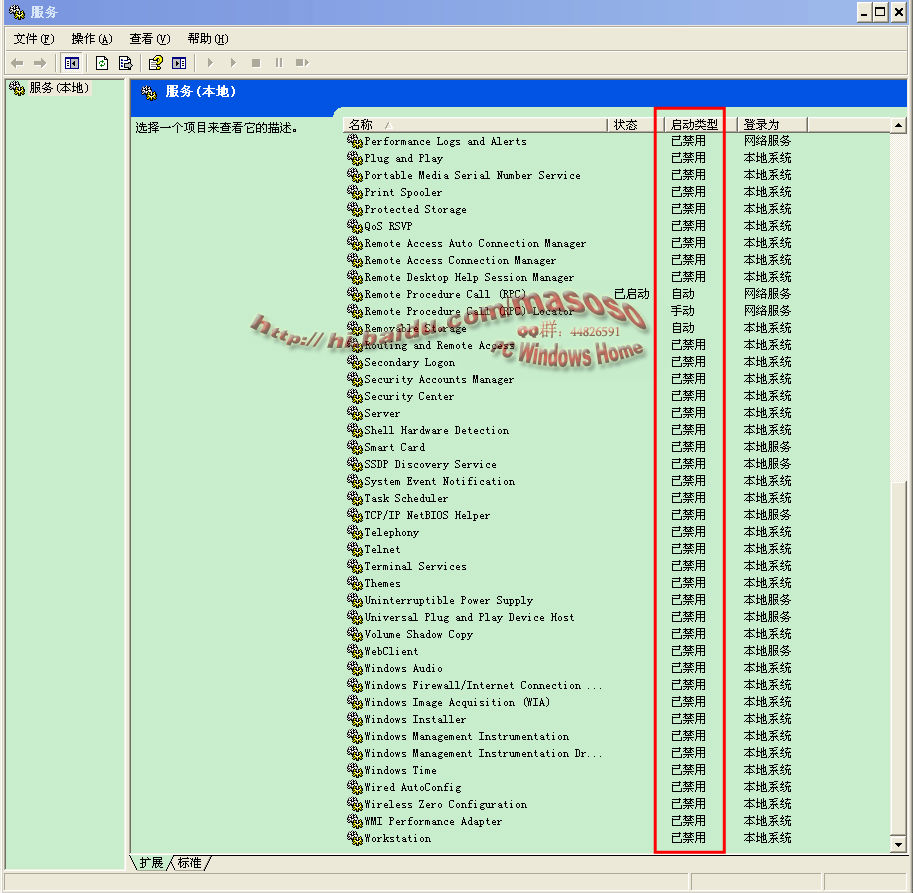Select the Remote Procedure Call (RPC) service row

click(x=444, y=294)
